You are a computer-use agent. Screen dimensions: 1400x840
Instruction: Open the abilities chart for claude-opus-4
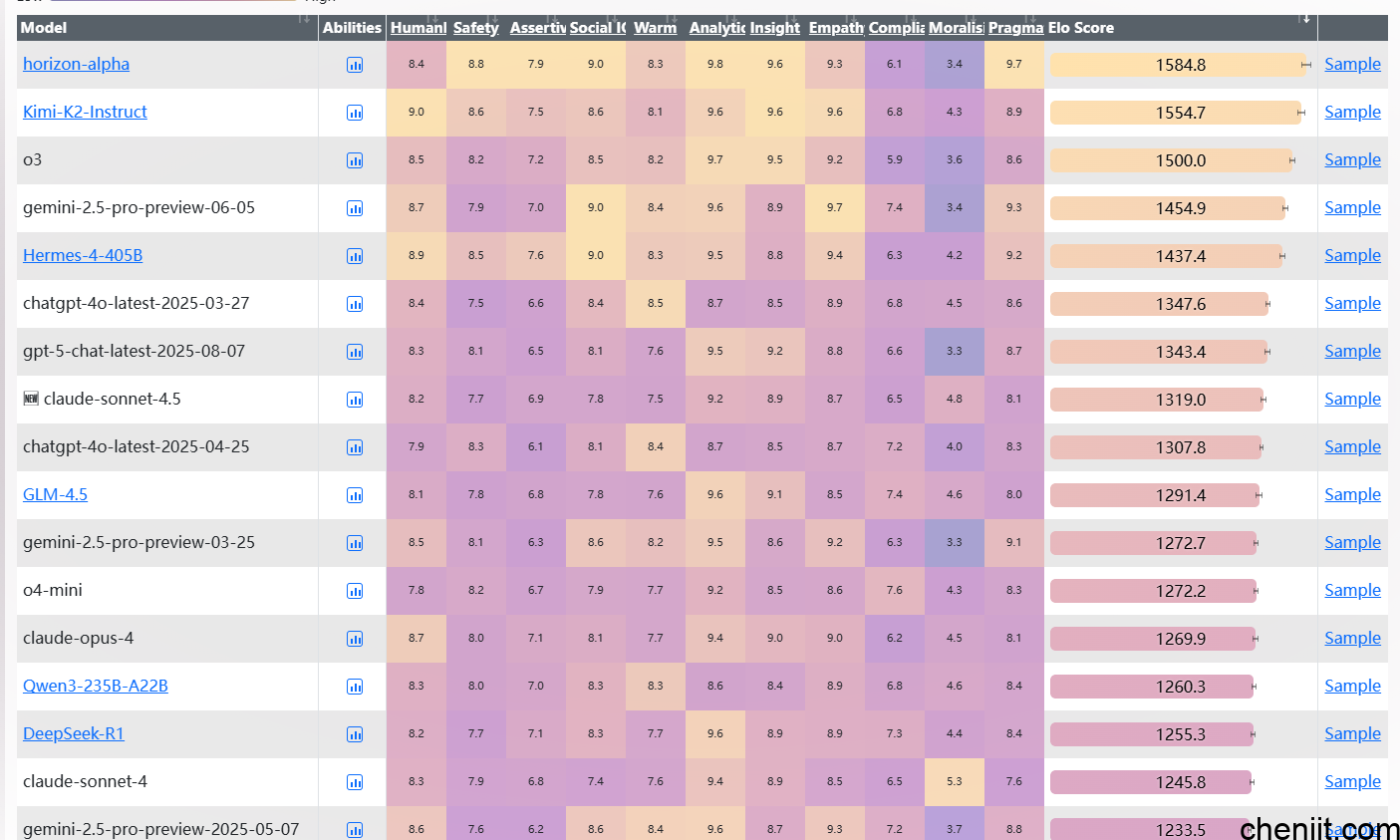pos(355,640)
